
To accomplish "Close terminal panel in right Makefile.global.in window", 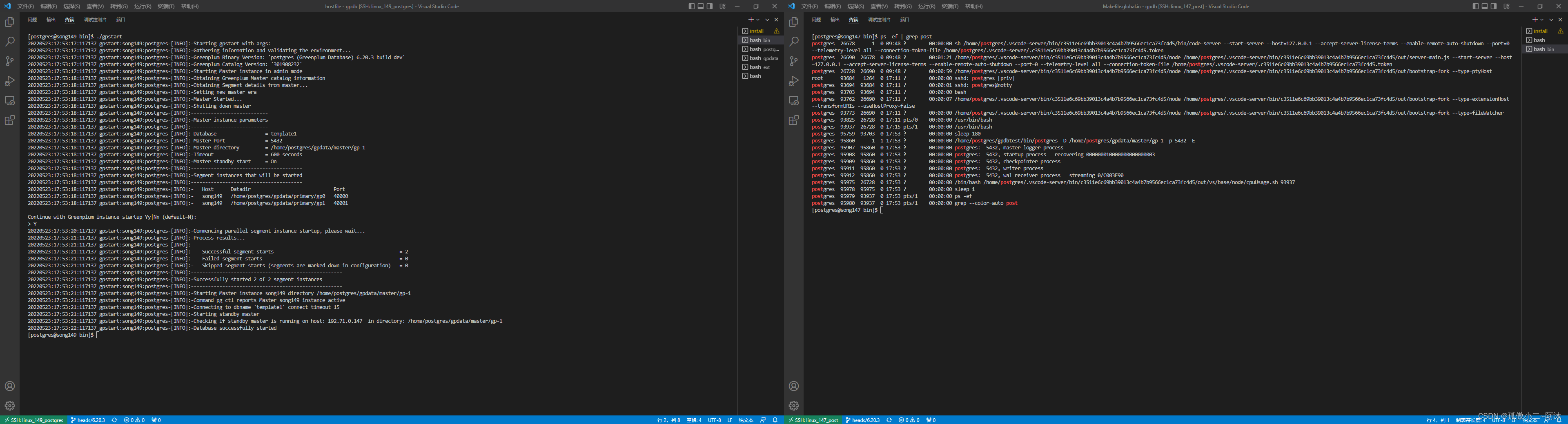I will click(x=1560, y=20).
